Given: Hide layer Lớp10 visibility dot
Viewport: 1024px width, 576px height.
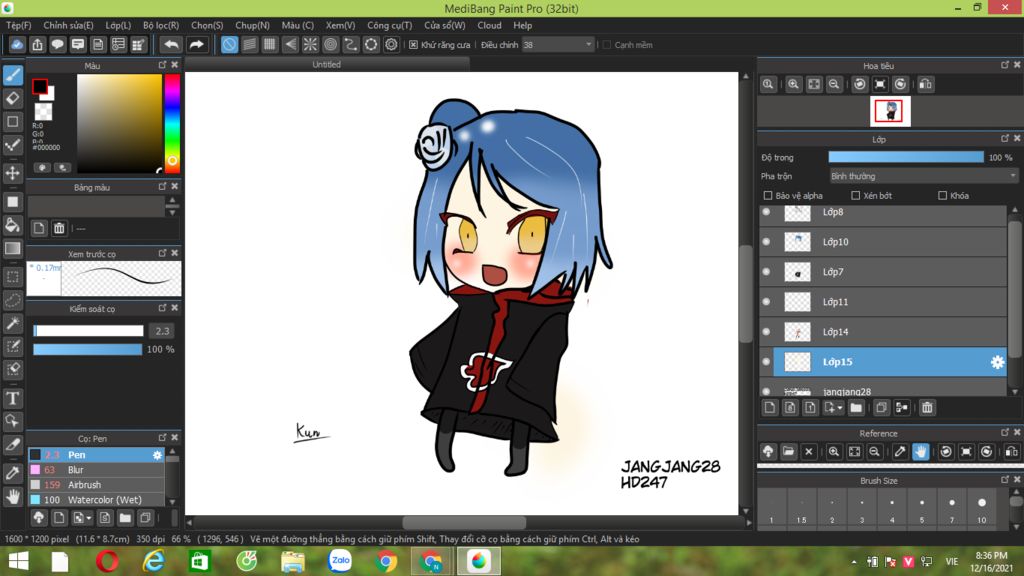Looking at the screenshot, I should pyautogui.click(x=767, y=242).
